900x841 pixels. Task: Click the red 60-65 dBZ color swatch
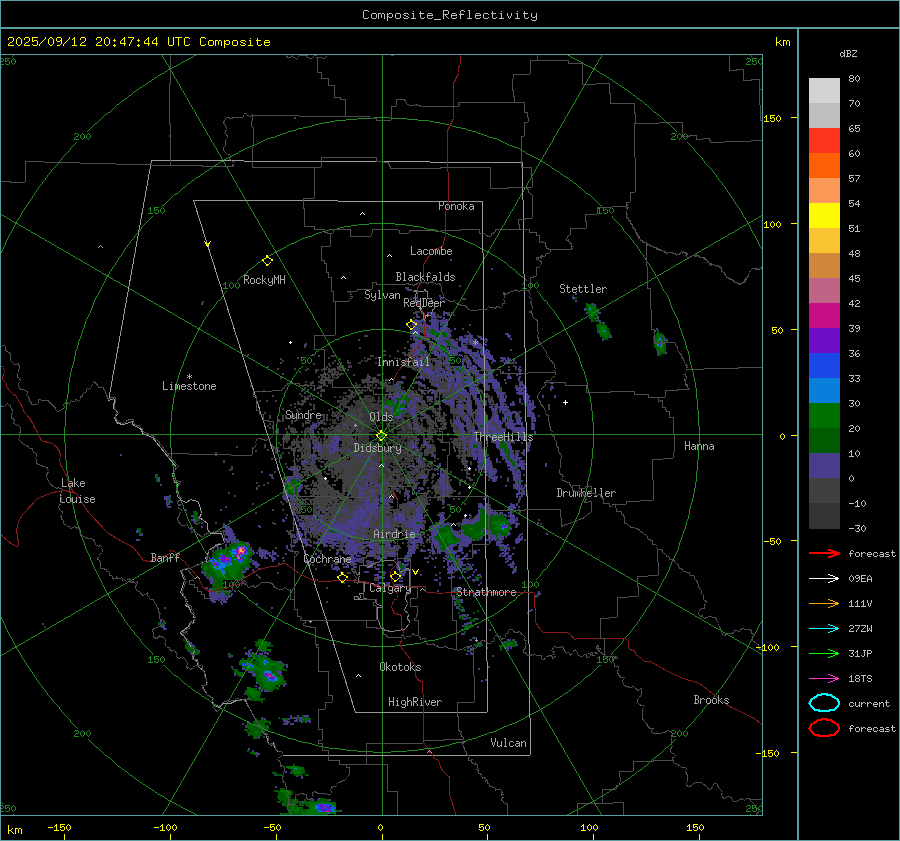tap(824, 141)
